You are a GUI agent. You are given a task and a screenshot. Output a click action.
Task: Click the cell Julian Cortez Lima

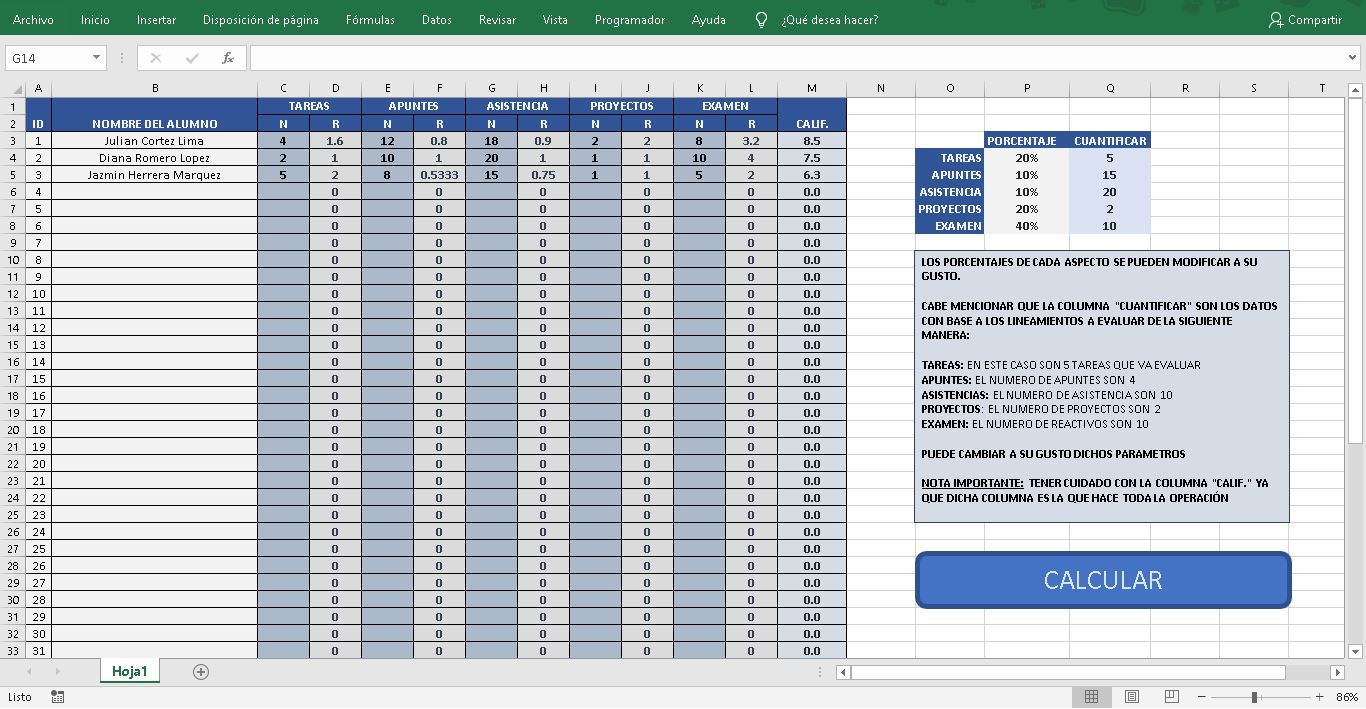point(154,141)
